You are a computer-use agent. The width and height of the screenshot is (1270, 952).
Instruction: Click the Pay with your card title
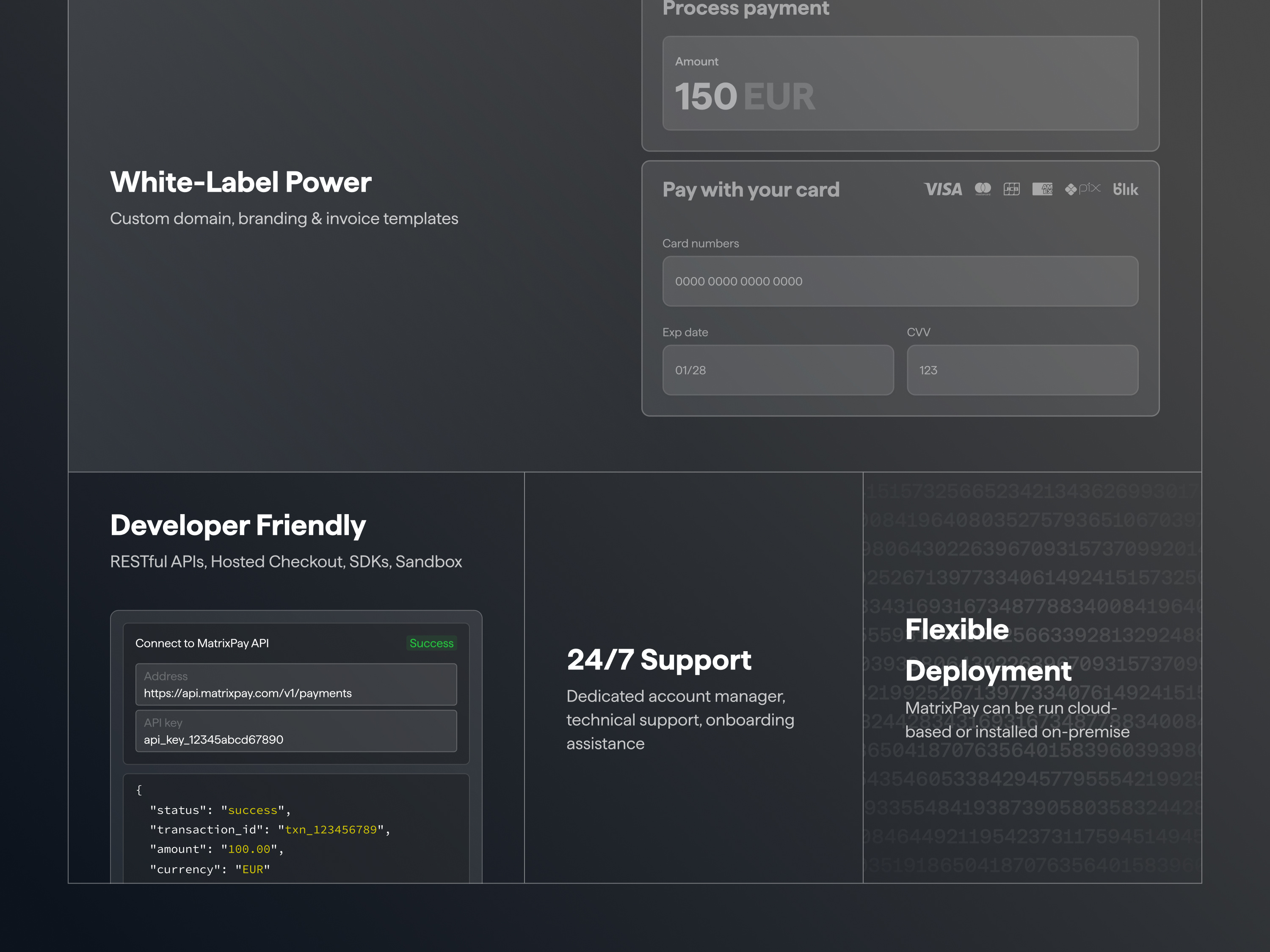751,190
